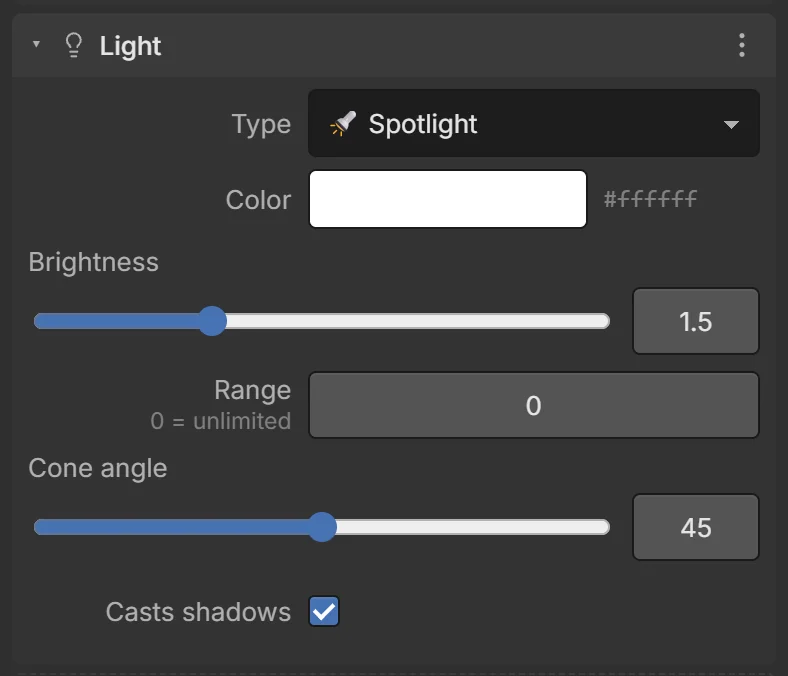Uncheck the Casts shadows checkbox
The height and width of the screenshot is (676, 788).
[324, 611]
